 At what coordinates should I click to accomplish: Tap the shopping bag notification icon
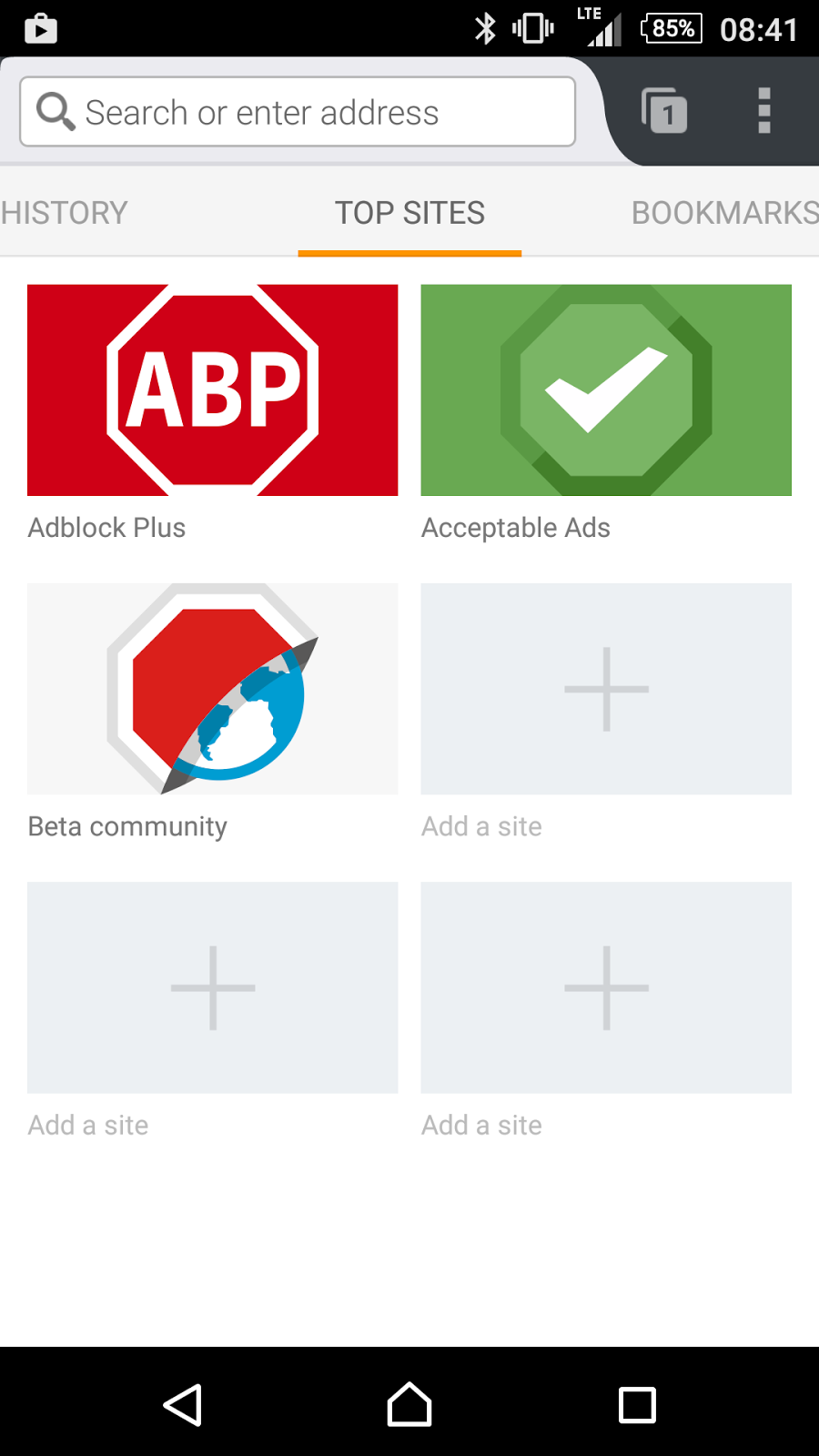(x=40, y=28)
